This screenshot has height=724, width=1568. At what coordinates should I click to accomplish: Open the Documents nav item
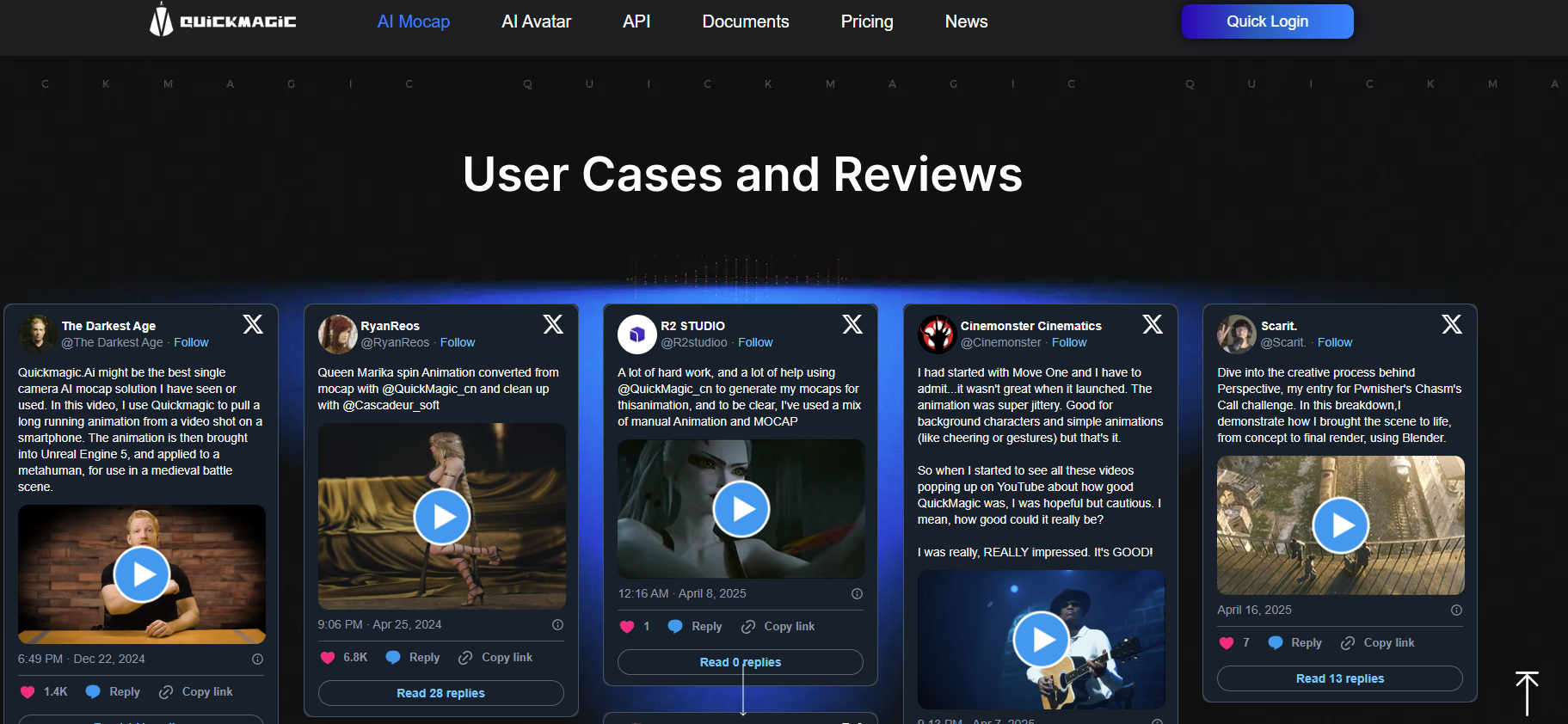click(x=746, y=21)
